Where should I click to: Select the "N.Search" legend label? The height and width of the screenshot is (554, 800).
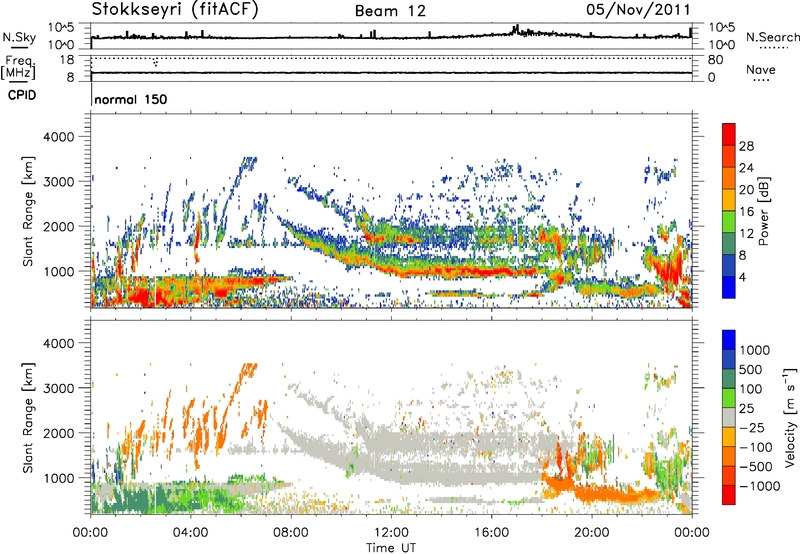772,37
